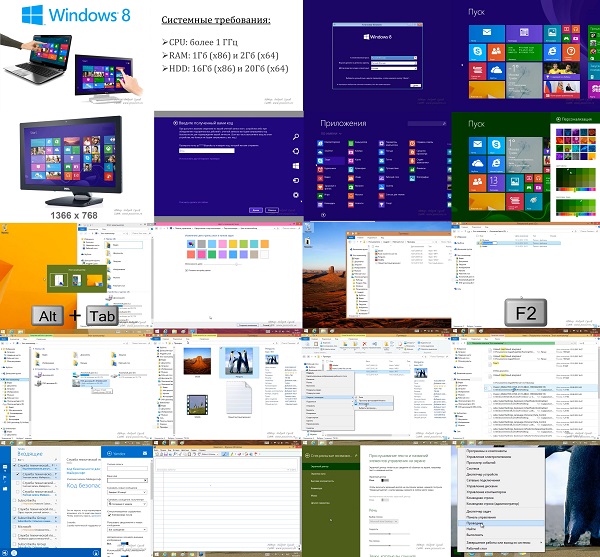Turn on the Narrator (Экранный диктор) toggle

click(385, 480)
